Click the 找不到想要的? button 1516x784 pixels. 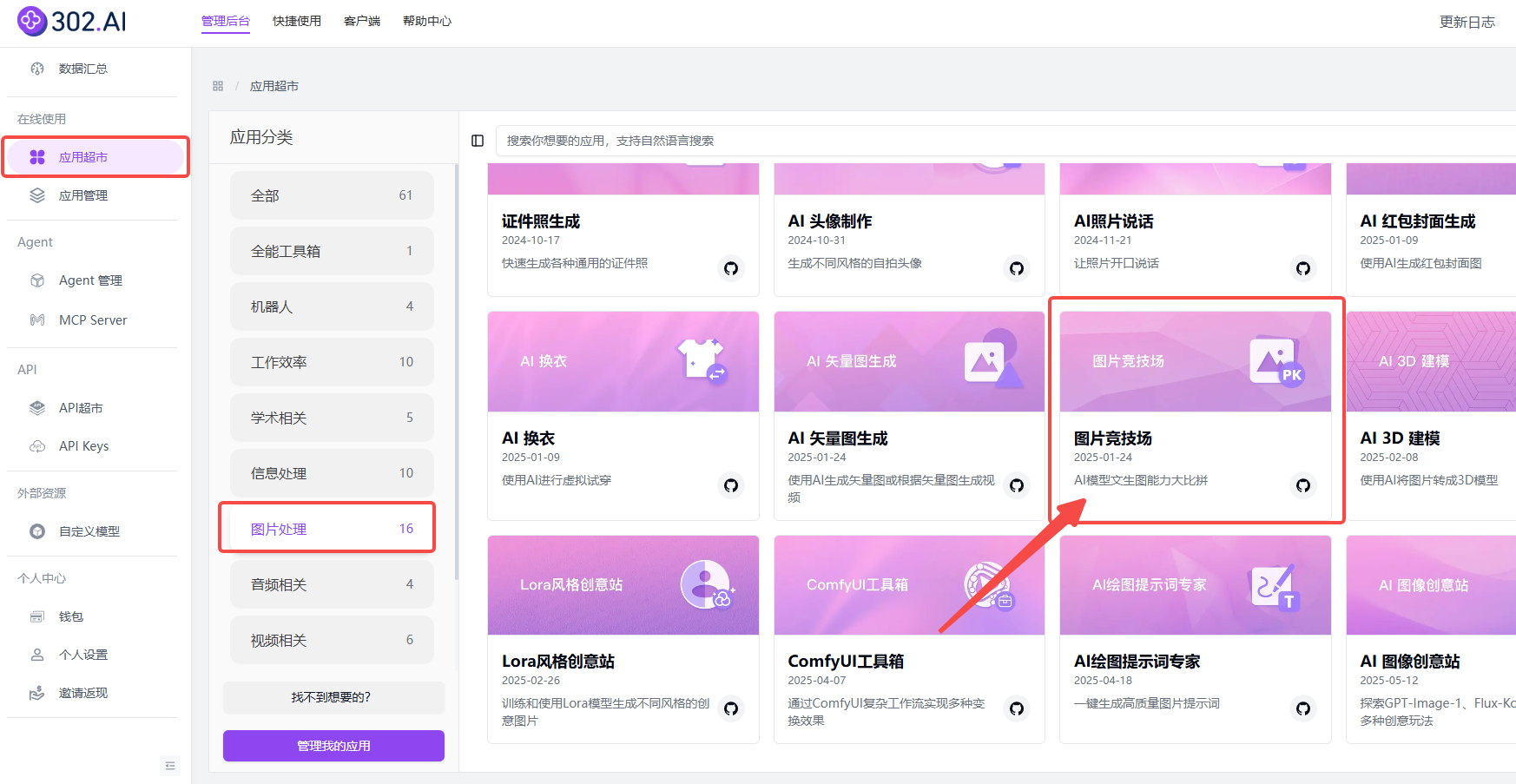333,697
